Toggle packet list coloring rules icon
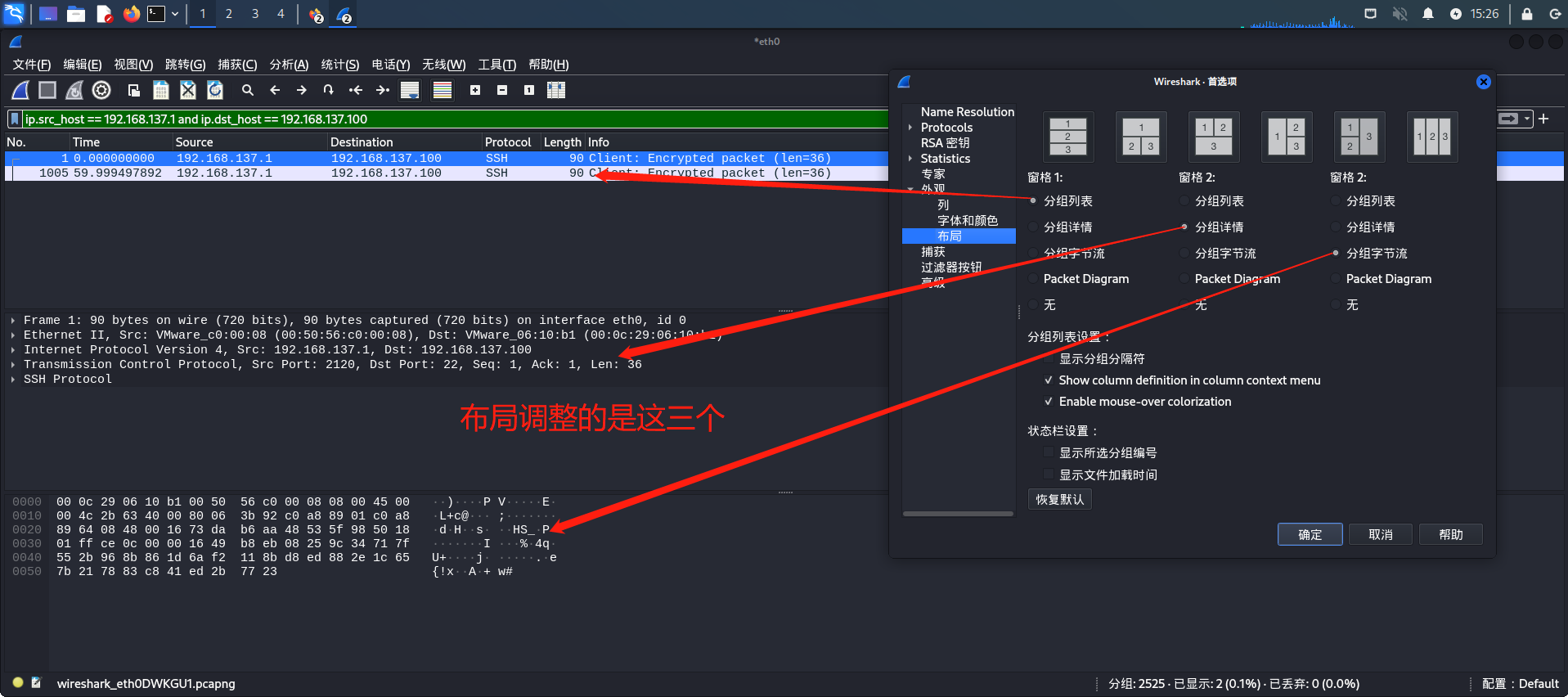This screenshot has width=1568, height=697. (443, 90)
